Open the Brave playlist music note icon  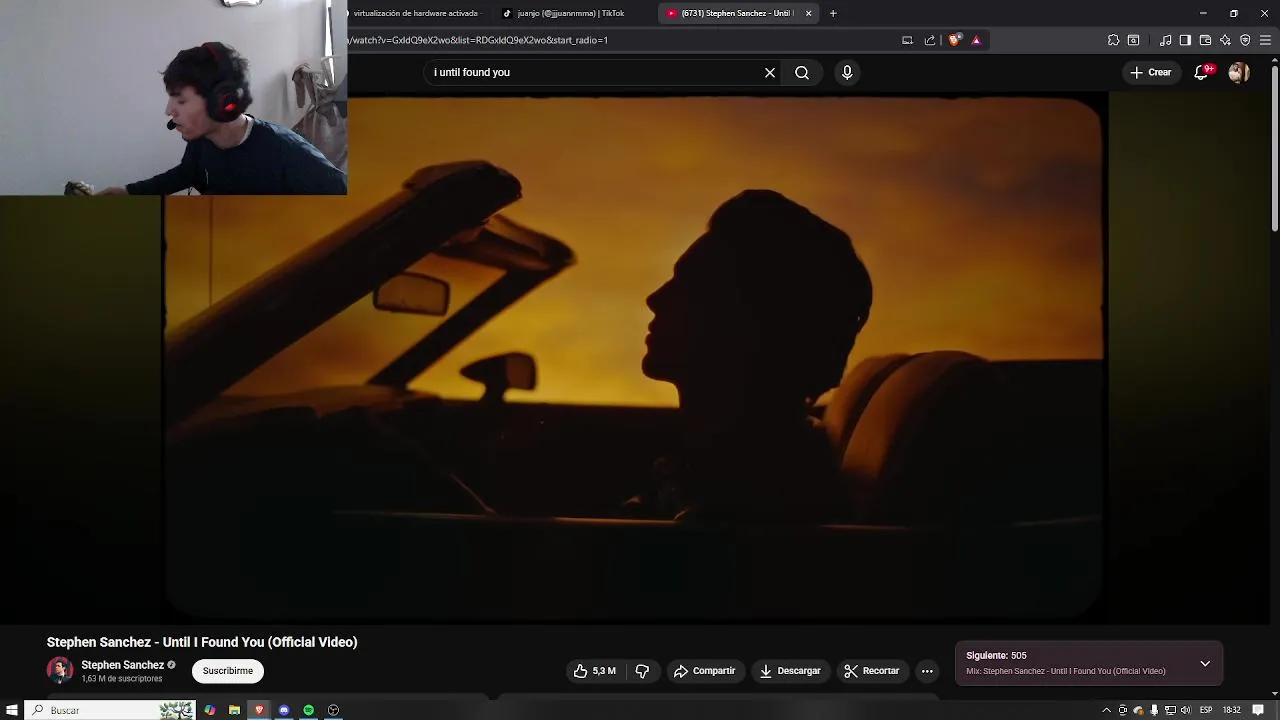(1166, 40)
